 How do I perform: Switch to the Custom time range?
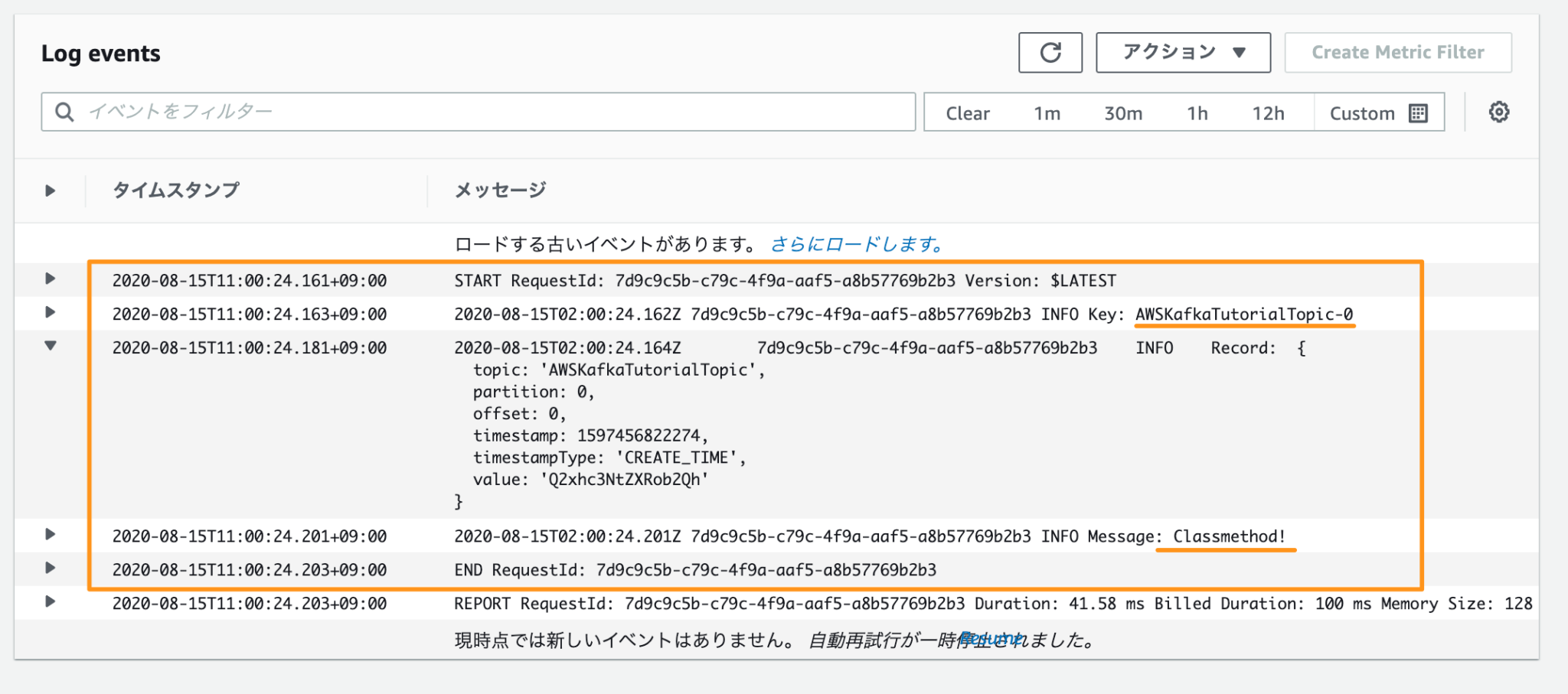(x=1363, y=112)
